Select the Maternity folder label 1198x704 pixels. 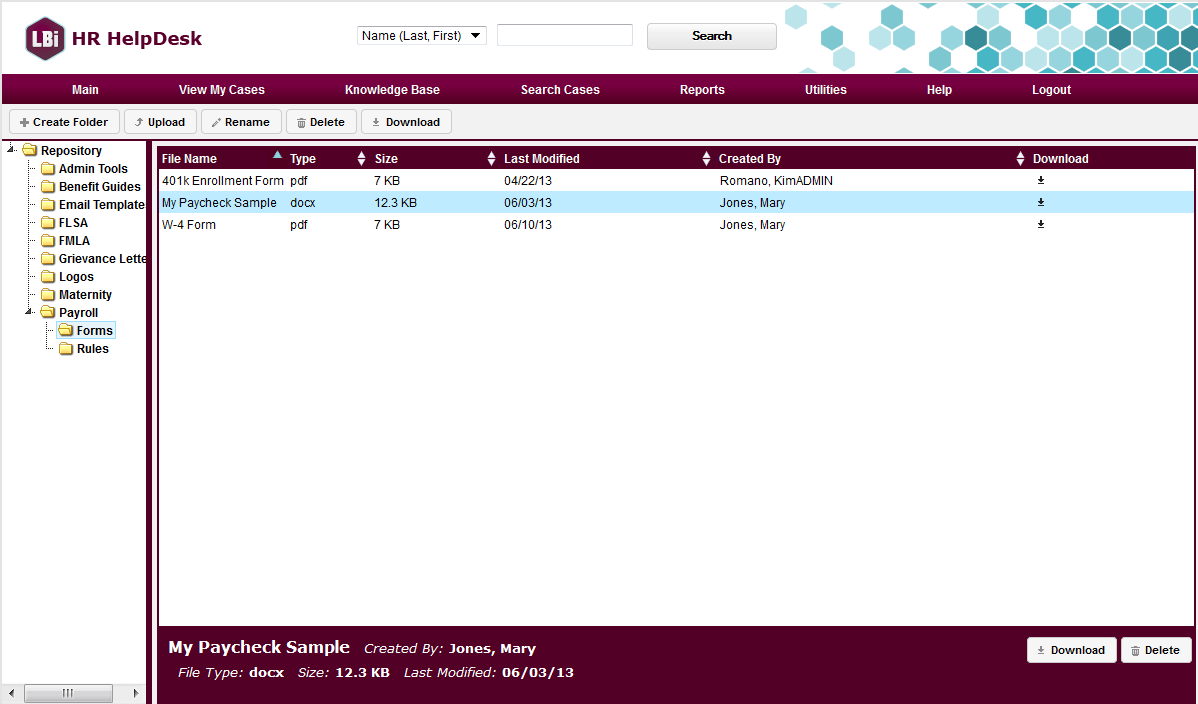tap(86, 294)
